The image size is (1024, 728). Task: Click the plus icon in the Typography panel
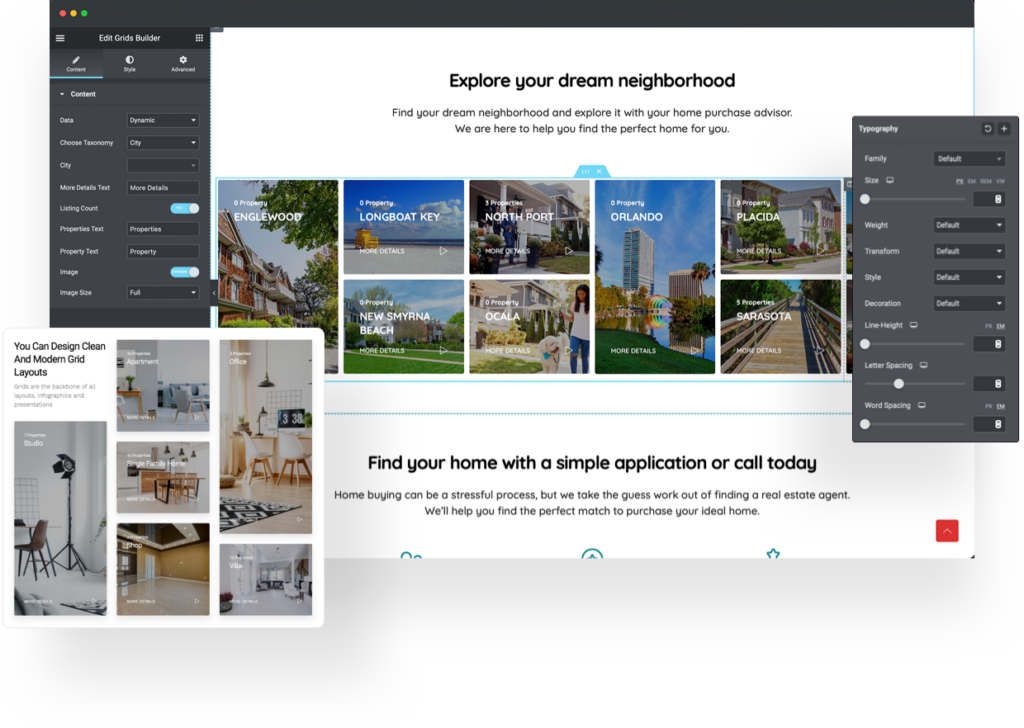(x=1004, y=129)
